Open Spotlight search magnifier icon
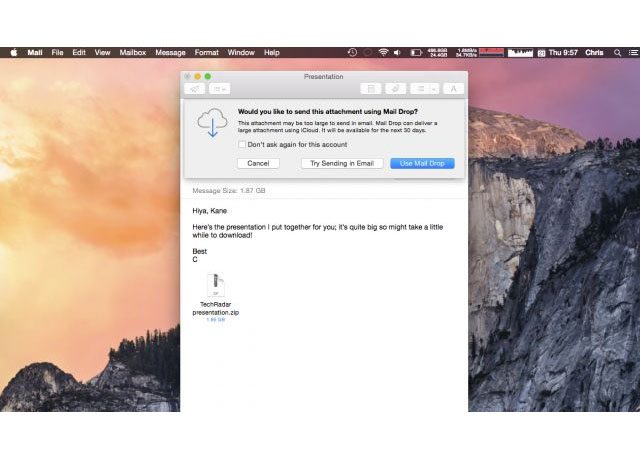Image resolution: width=640 pixels, height=460 pixels. (x=618, y=53)
